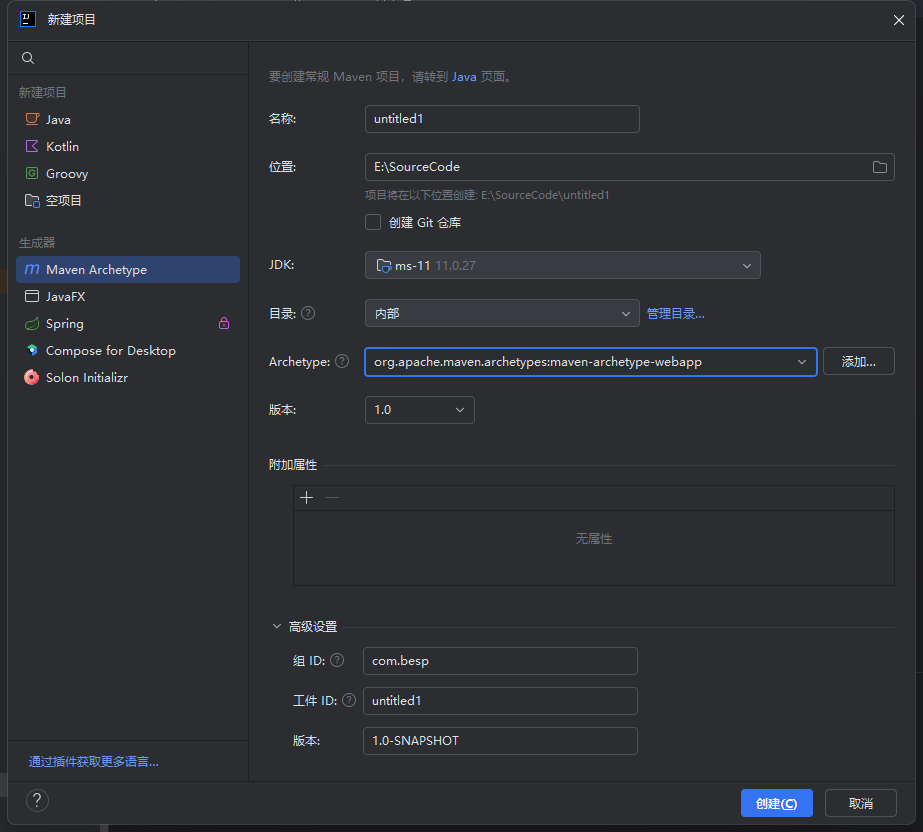Click the 创建(C) button
Viewport: 923px width, 832px height.
(x=776, y=803)
